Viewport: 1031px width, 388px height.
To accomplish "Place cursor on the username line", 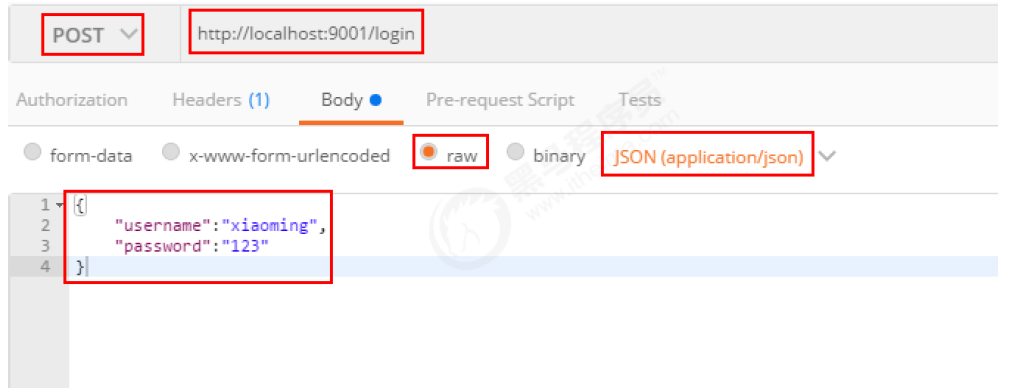I will tap(220, 226).
